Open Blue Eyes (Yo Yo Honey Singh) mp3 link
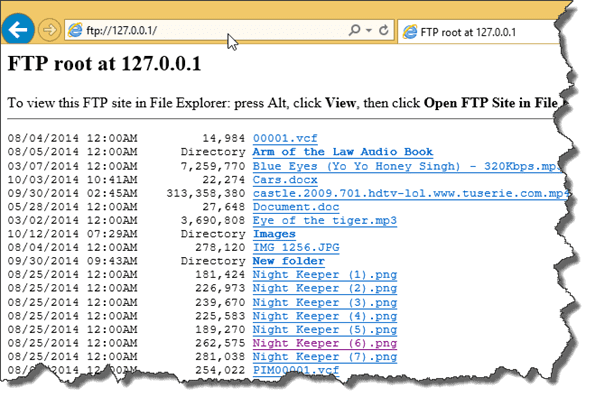The width and height of the screenshot is (595, 406). 407,166
